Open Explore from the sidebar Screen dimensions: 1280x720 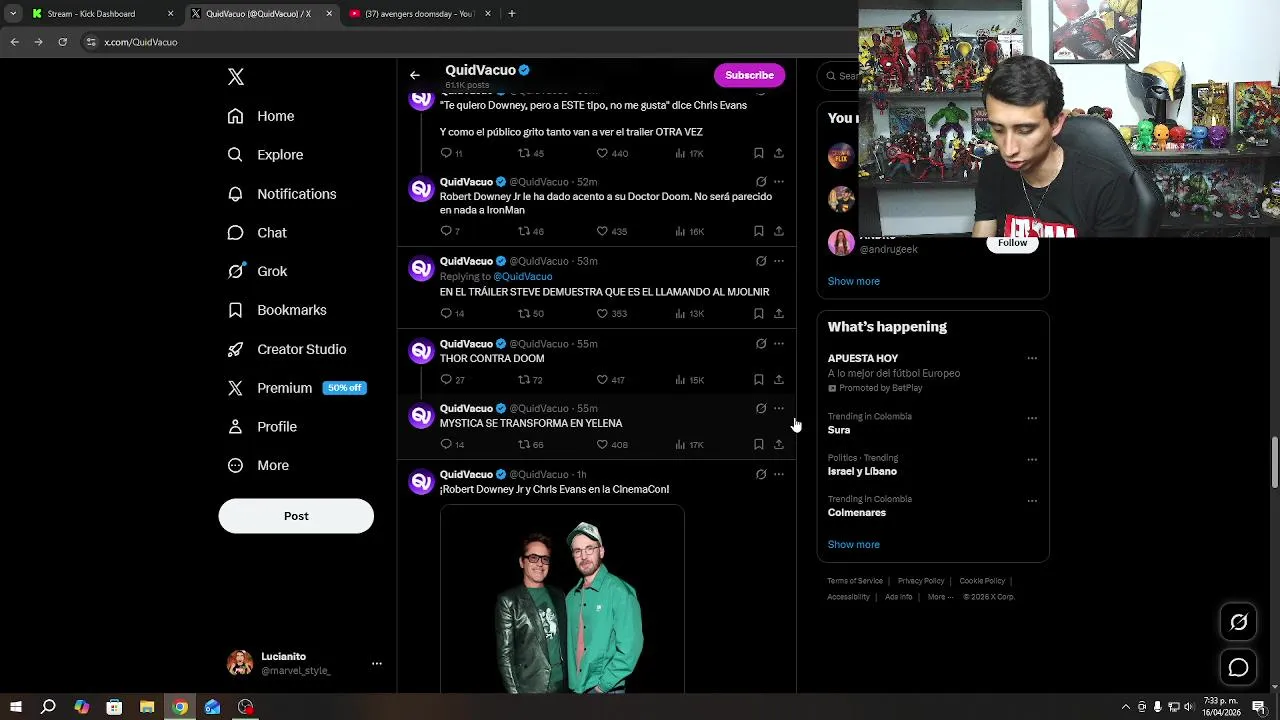265,155
